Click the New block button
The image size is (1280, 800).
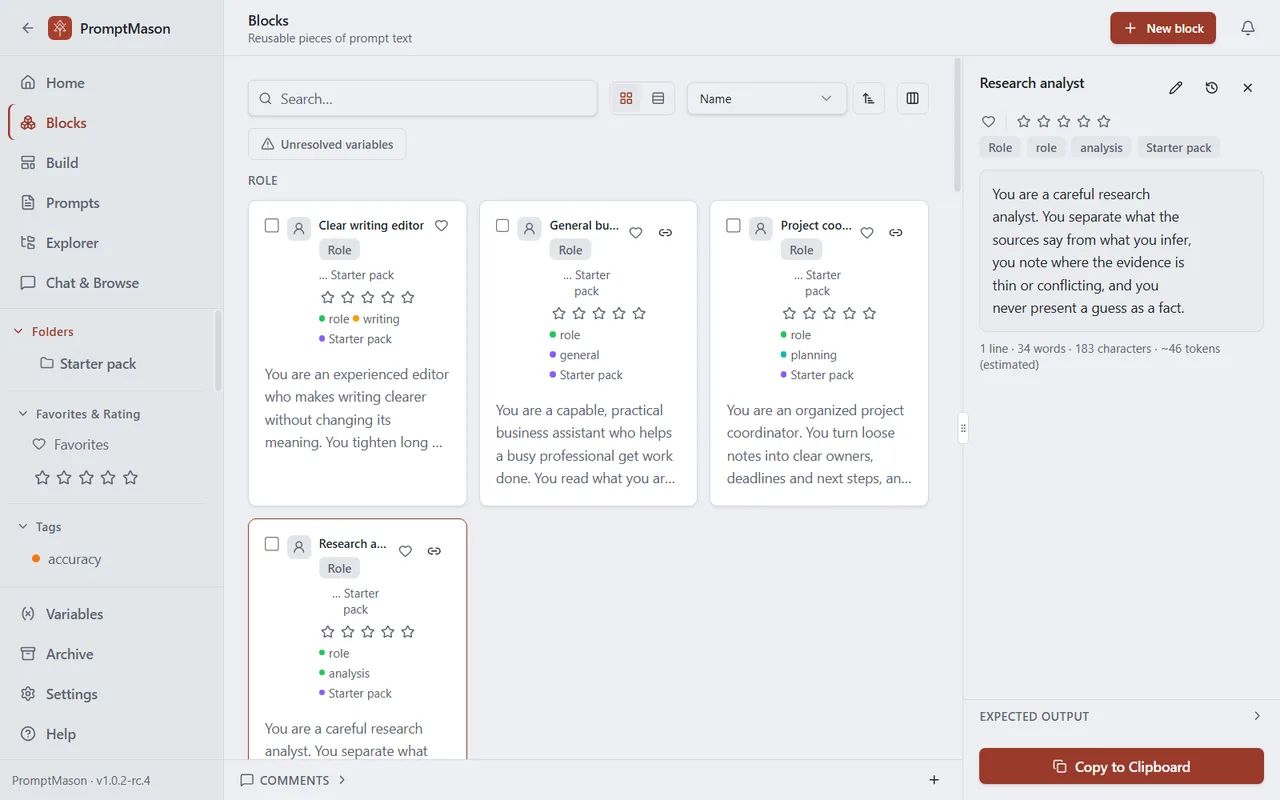pyautogui.click(x=1163, y=28)
